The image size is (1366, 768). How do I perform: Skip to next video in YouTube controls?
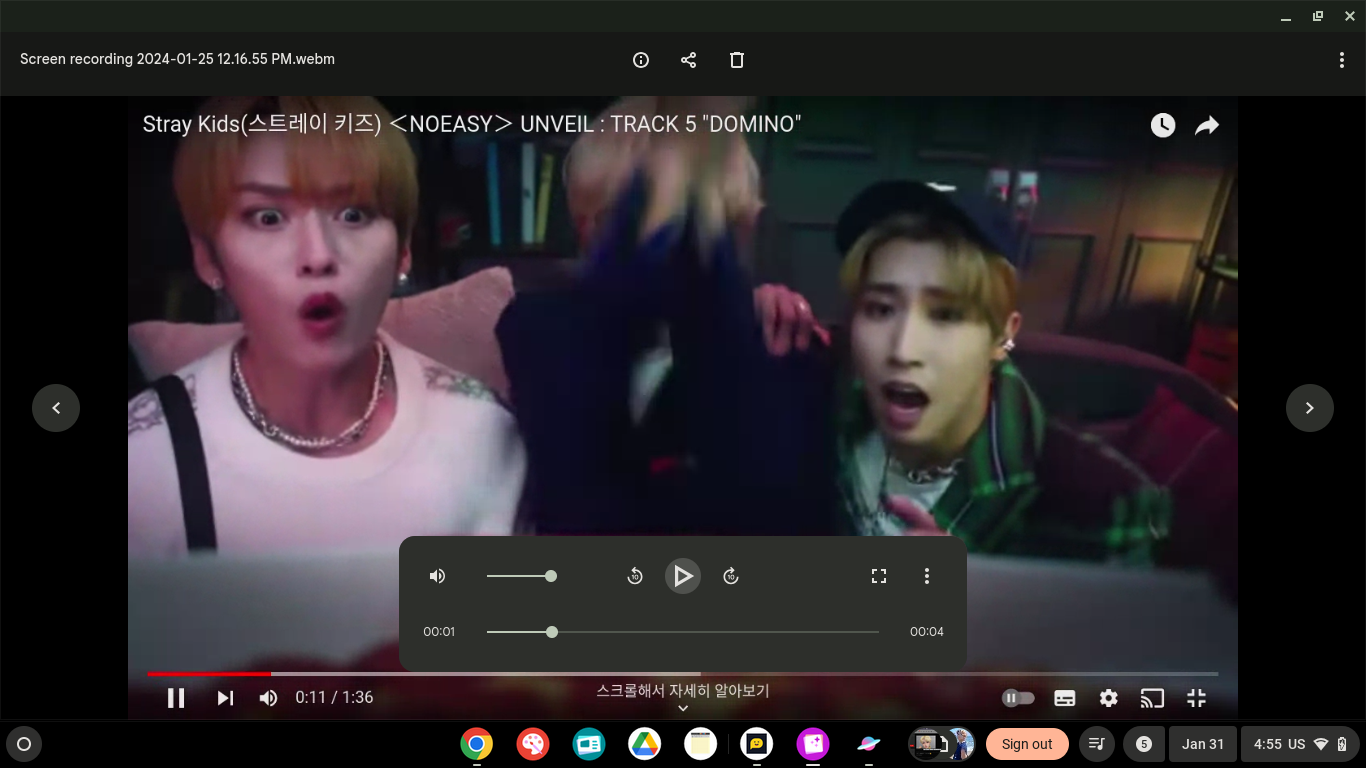pos(225,698)
